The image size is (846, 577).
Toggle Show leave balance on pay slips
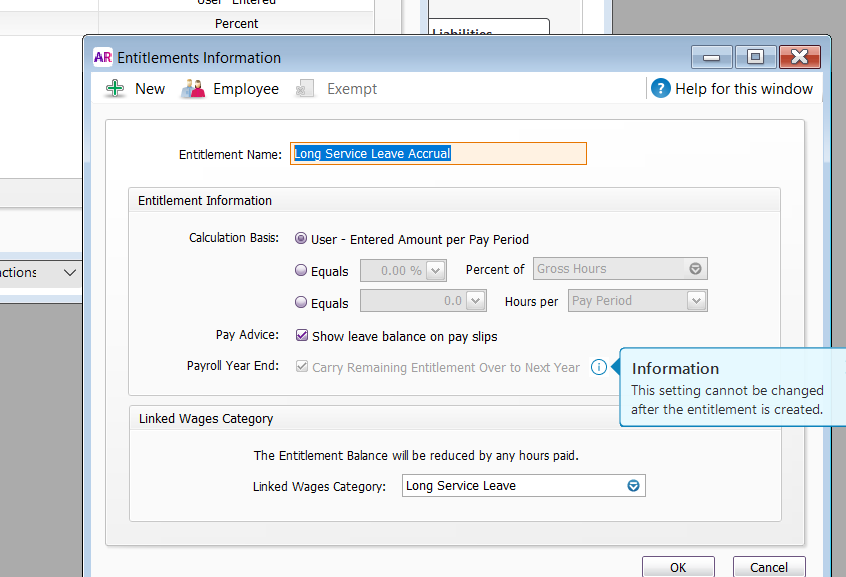(x=301, y=336)
